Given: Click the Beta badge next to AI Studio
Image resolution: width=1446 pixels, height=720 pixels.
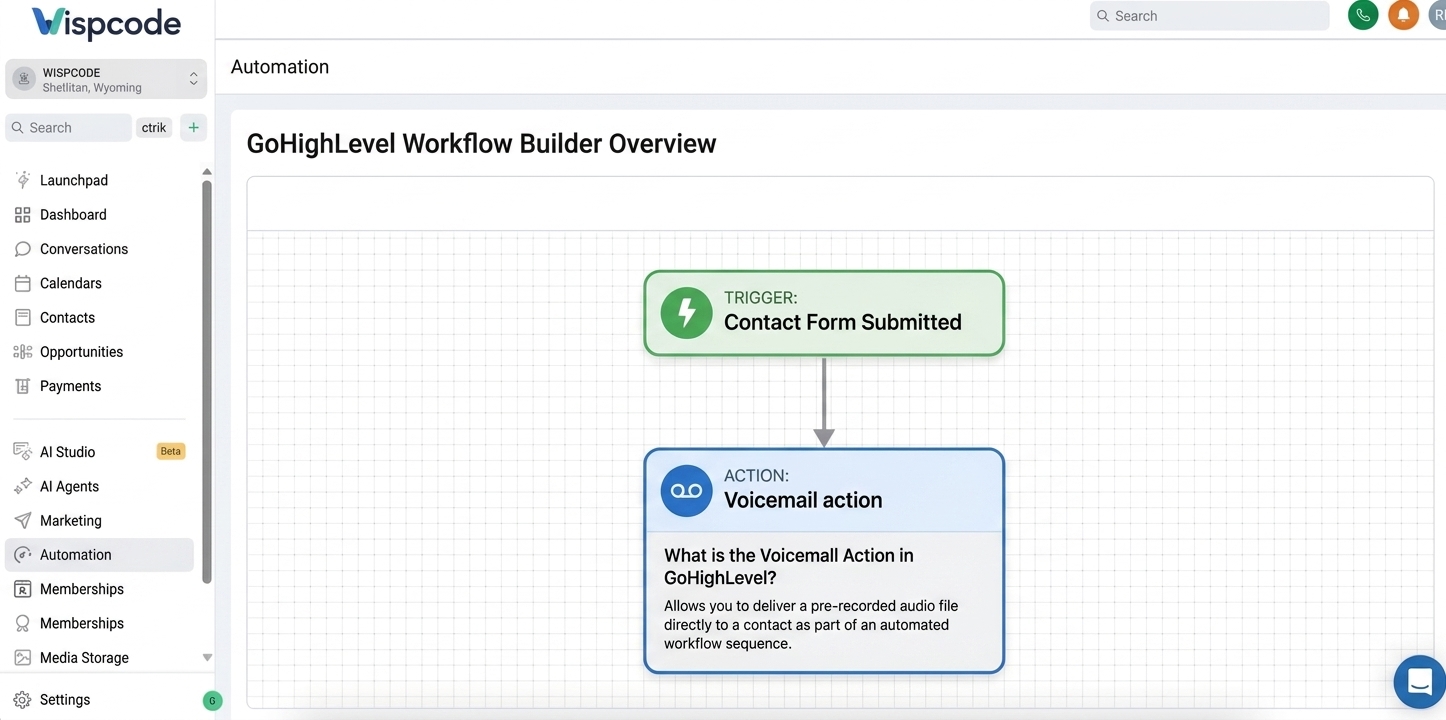Looking at the screenshot, I should coord(171,451).
